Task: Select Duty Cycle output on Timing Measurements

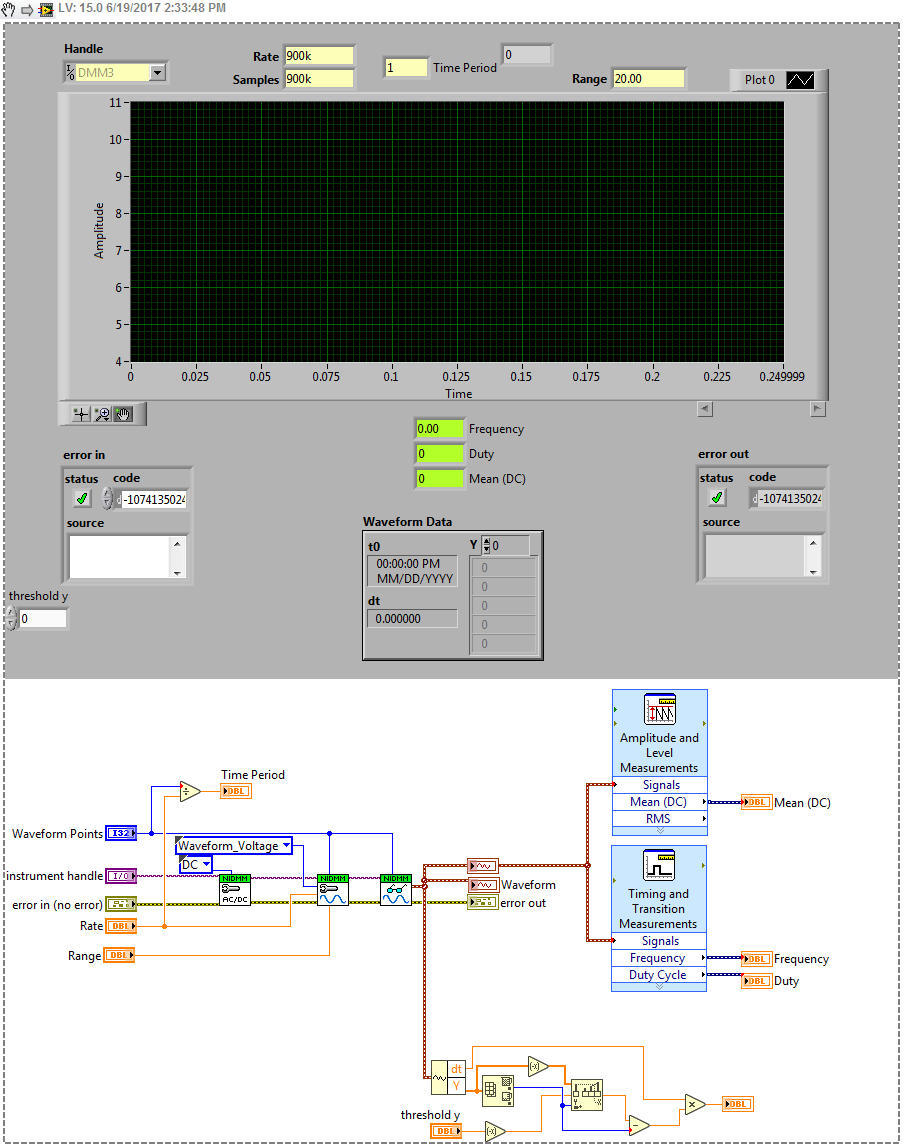Action: [x=659, y=975]
